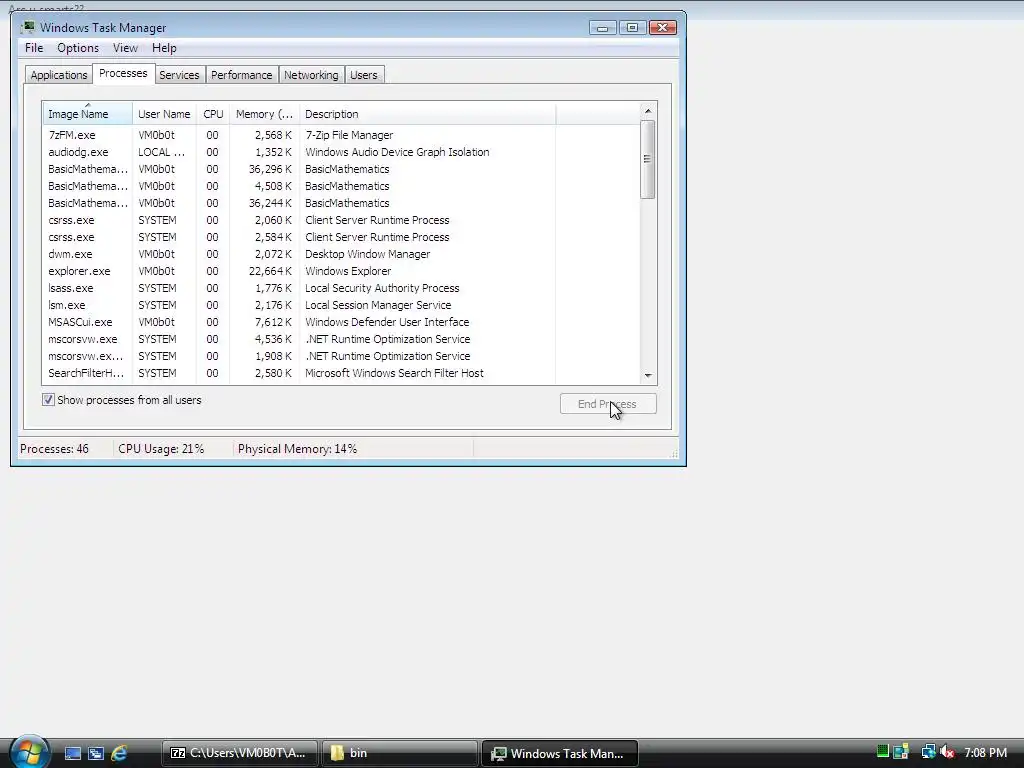Open the Help menu

pyautogui.click(x=164, y=48)
